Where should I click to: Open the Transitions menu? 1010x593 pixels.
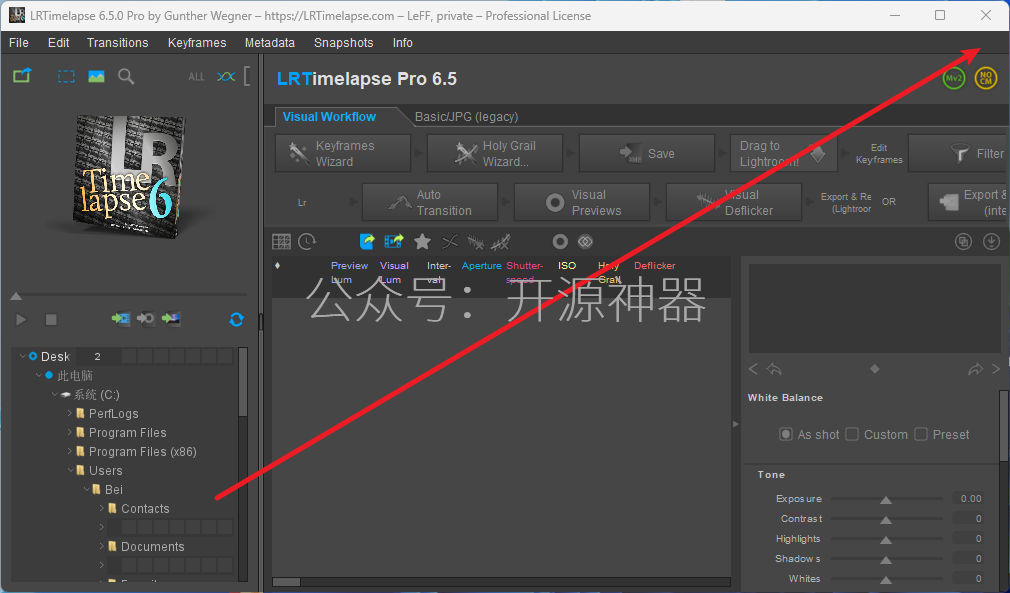coord(117,42)
